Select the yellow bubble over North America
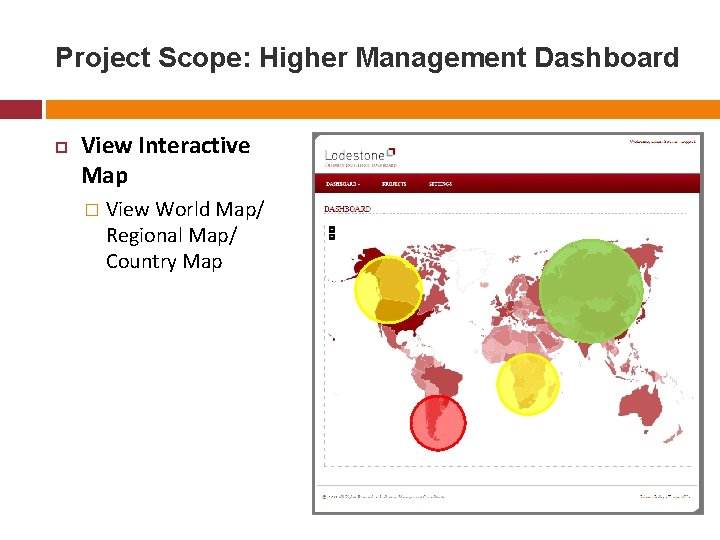Viewport: 720px width, 540px height. (388, 290)
